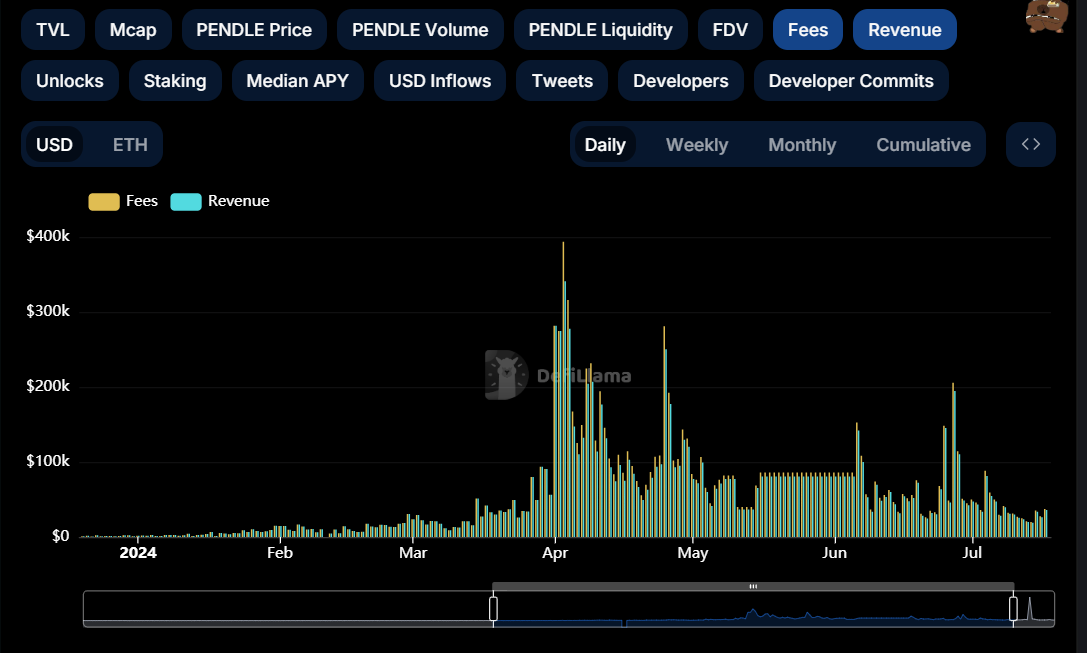
Task: Toggle the Revenue legend cyan swatch
Action: click(x=186, y=201)
